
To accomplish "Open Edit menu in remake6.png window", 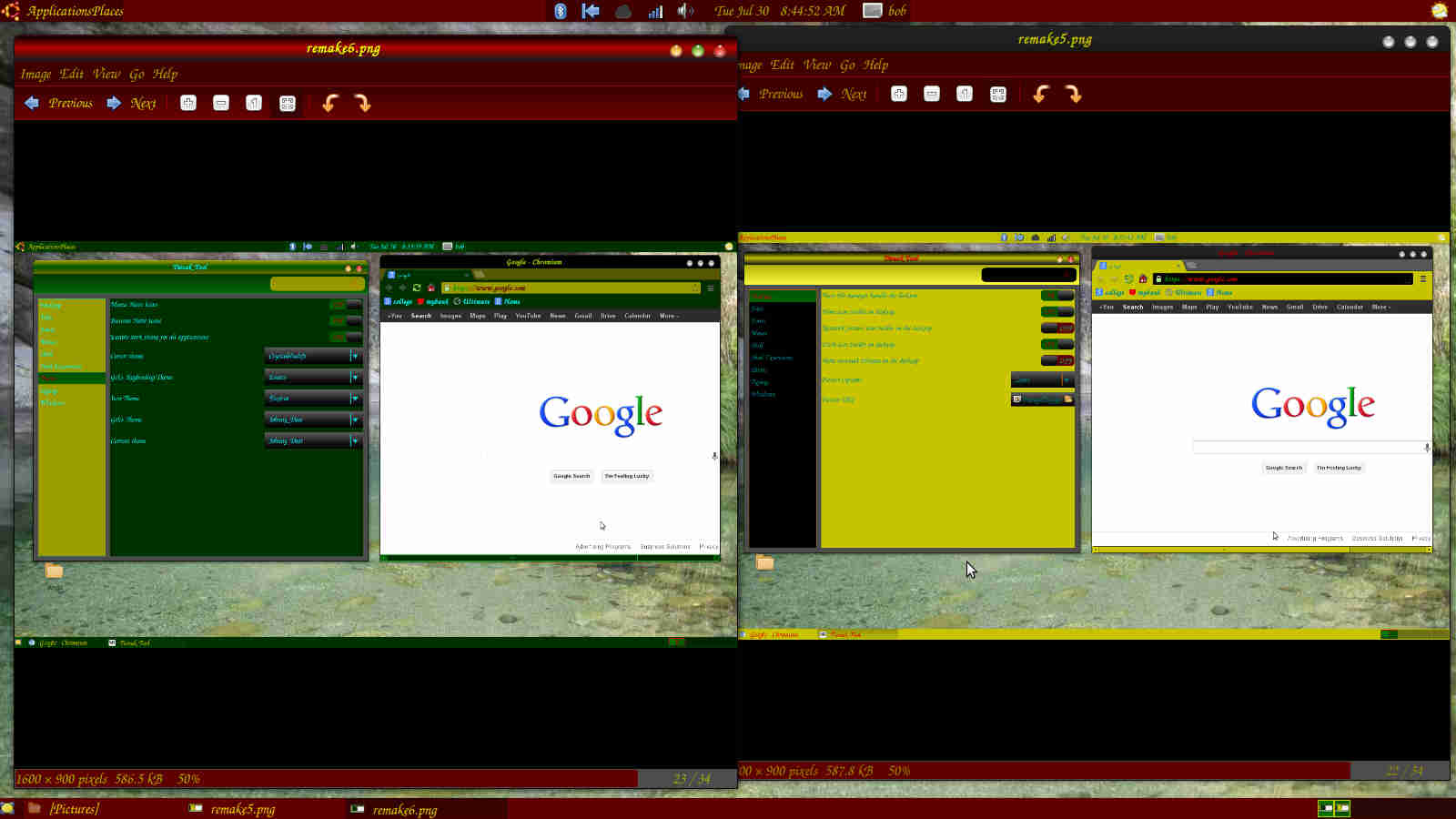I will [x=71, y=75].
